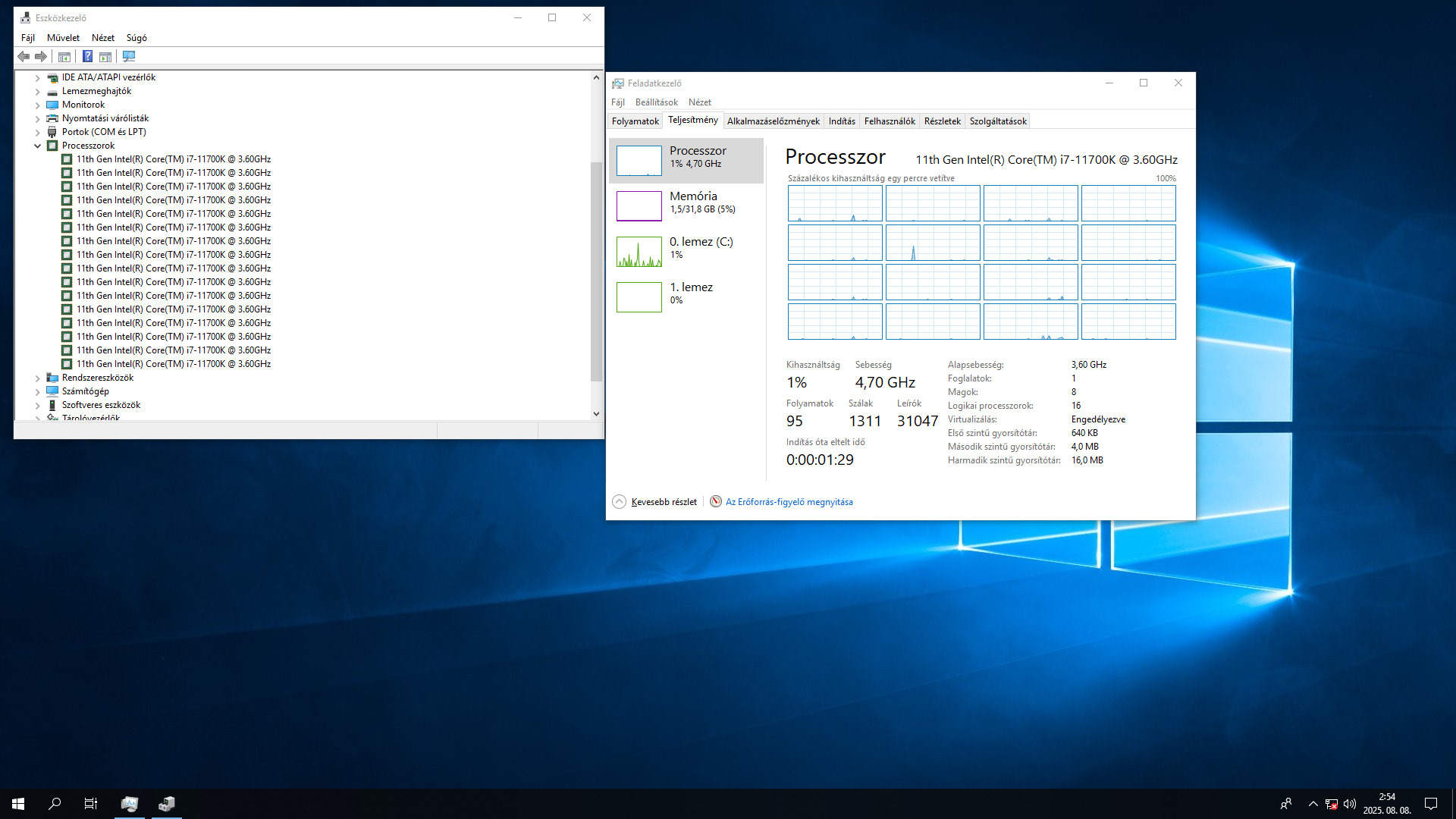Open the notification center icon
This screenshot has height=819, width=1456.
[1431, 804]
